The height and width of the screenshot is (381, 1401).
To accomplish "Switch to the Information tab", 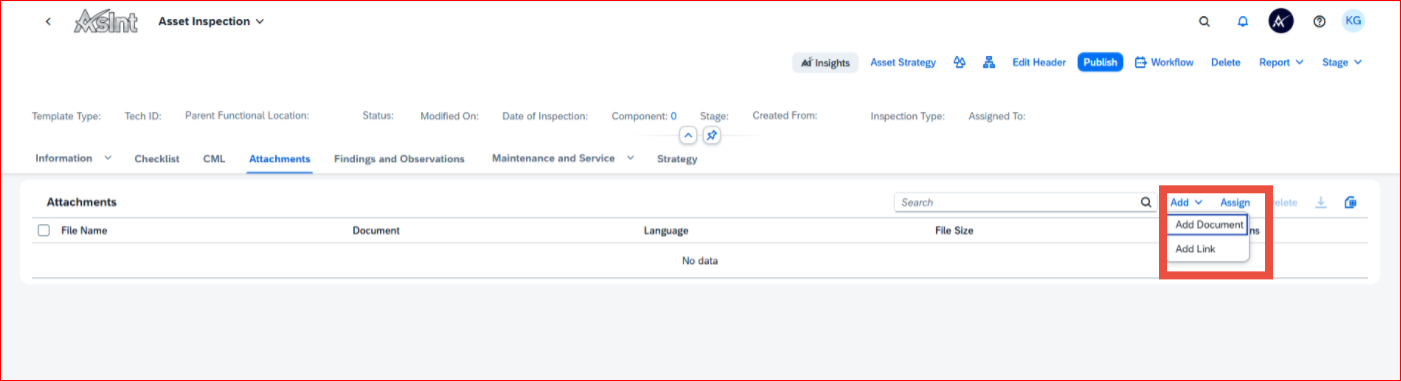I will point(64,158).
